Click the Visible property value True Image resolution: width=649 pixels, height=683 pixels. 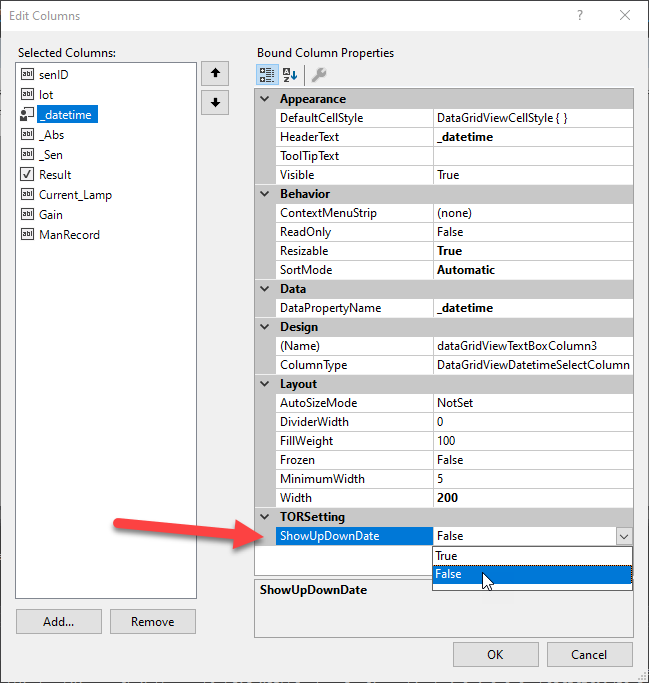coord(533,175)
